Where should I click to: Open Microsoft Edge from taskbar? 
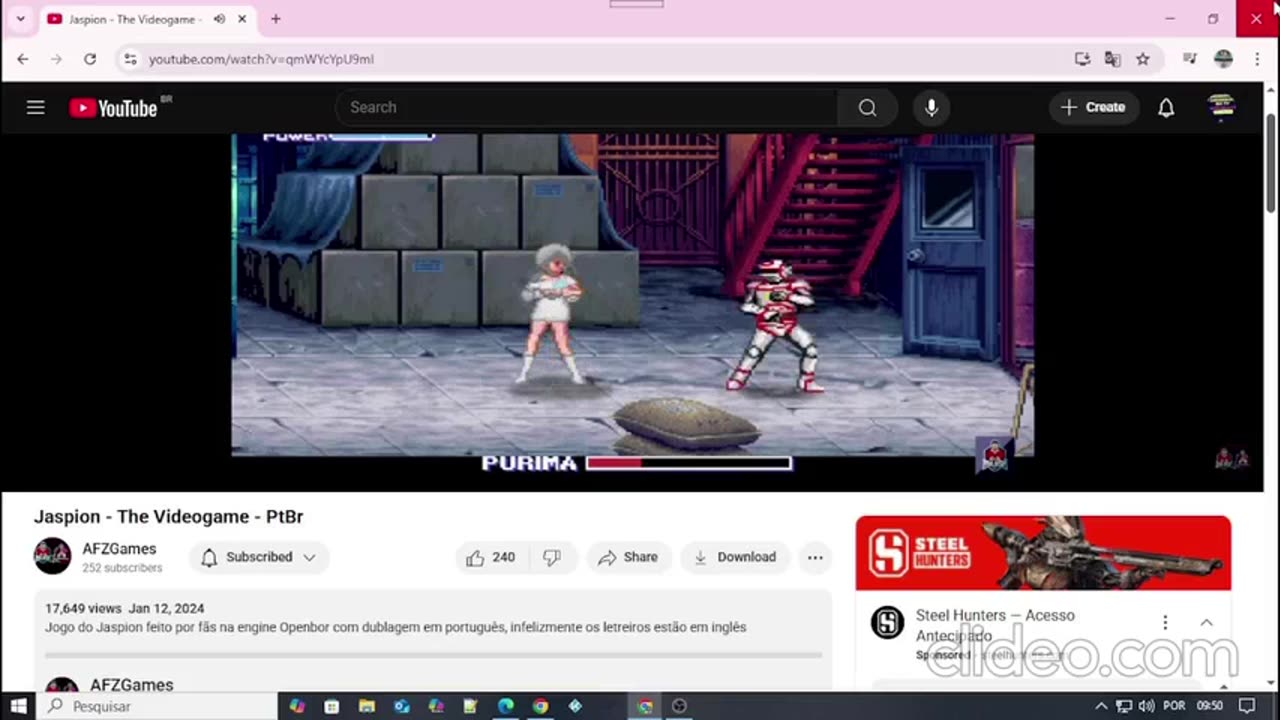click(x=506, y=706)
